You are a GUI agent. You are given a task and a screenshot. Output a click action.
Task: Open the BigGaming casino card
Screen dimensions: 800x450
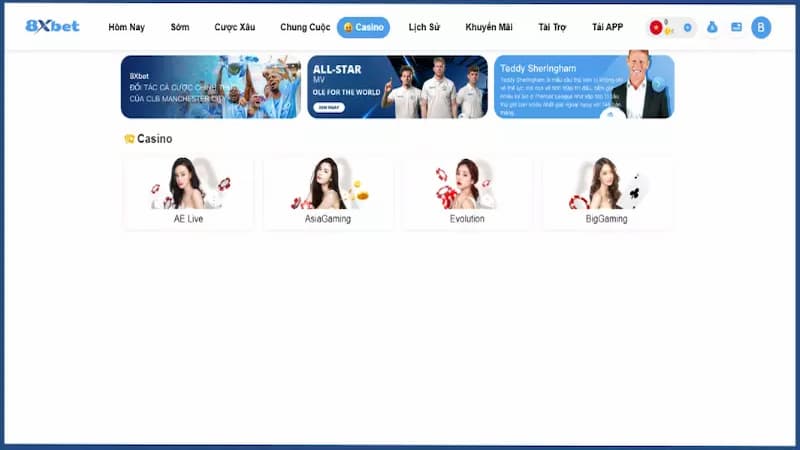tap(607, 192)
